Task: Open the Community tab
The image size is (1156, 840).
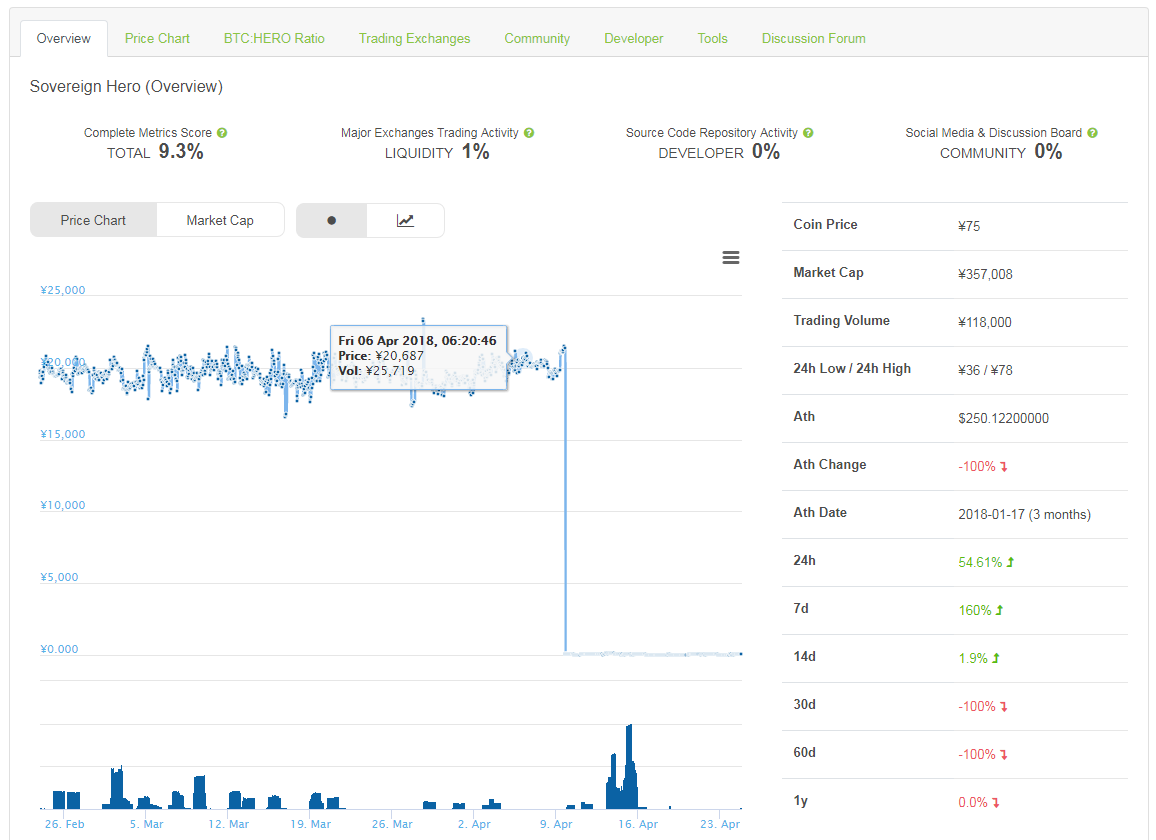Action: click(x=537, y=38)
